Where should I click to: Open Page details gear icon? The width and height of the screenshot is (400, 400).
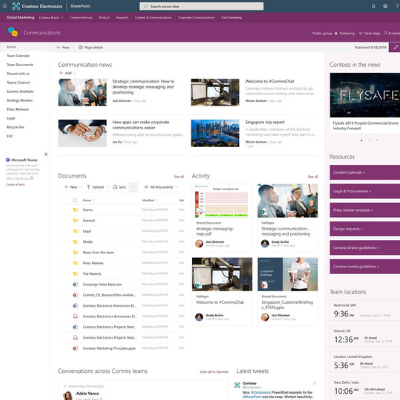tap(81, 47)
